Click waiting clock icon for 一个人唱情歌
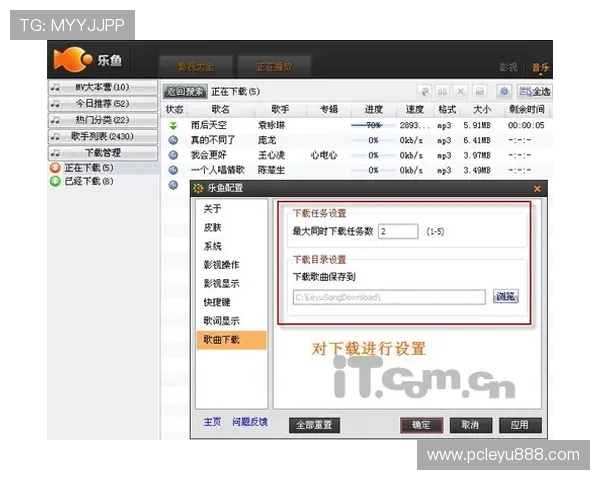Screen dimensions: 600x480 coord(173,170)
